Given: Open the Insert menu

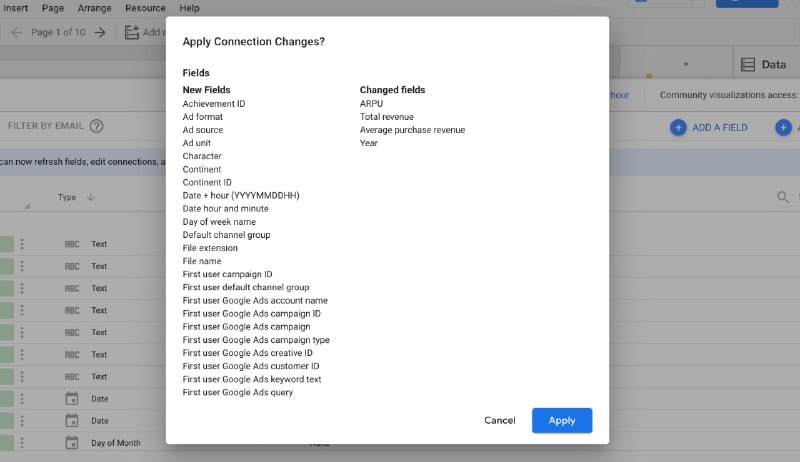Looking at the screenshot, I should tap(15, 8).
